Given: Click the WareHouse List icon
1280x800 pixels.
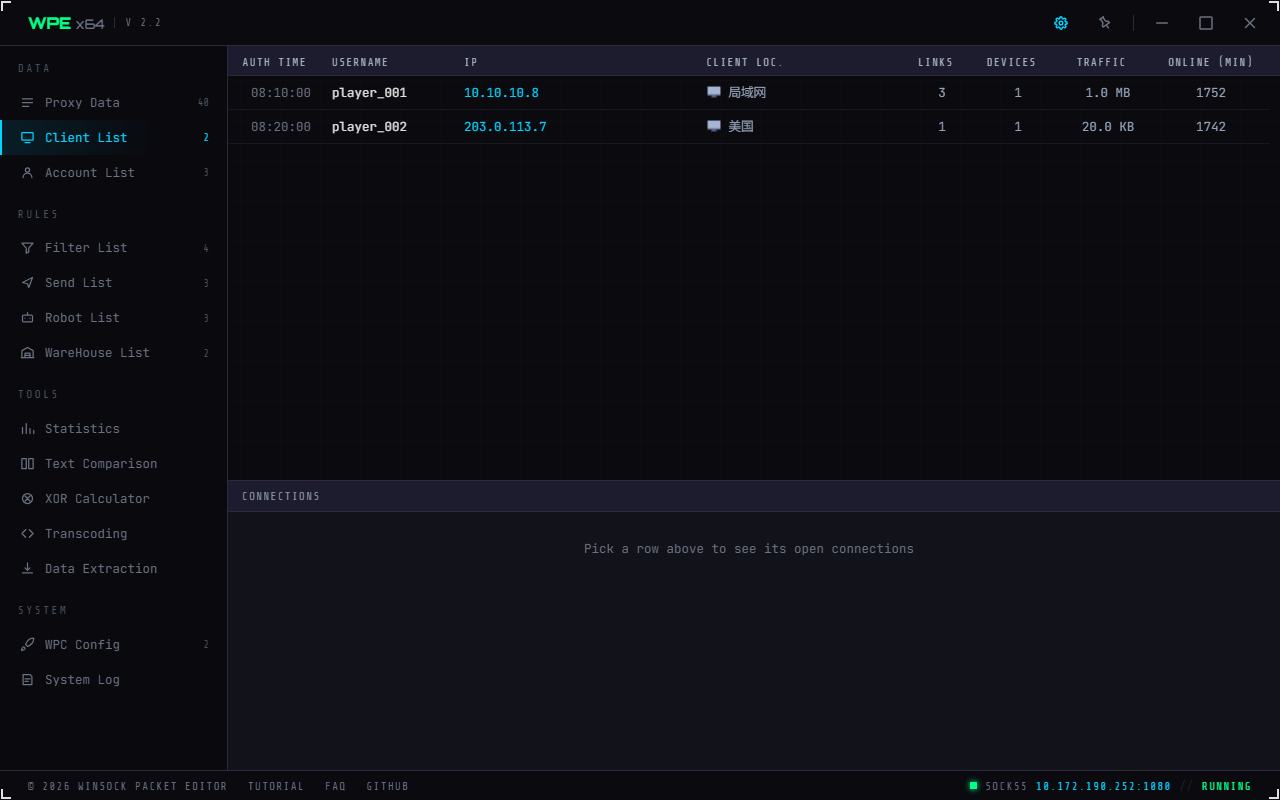Looking at the screenshot, I should [28, 353].
